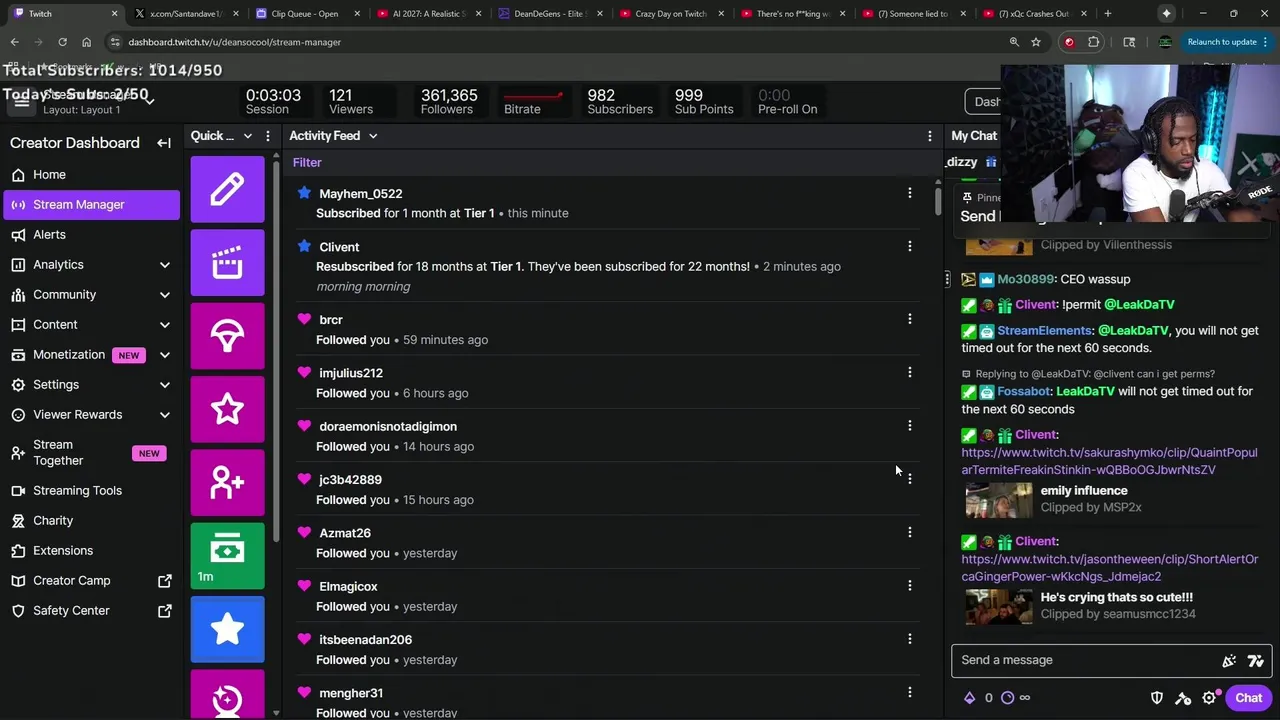Open Streaming Tools in sidebar
This screenshot has width=1280, height=720.
pos(91,490)
